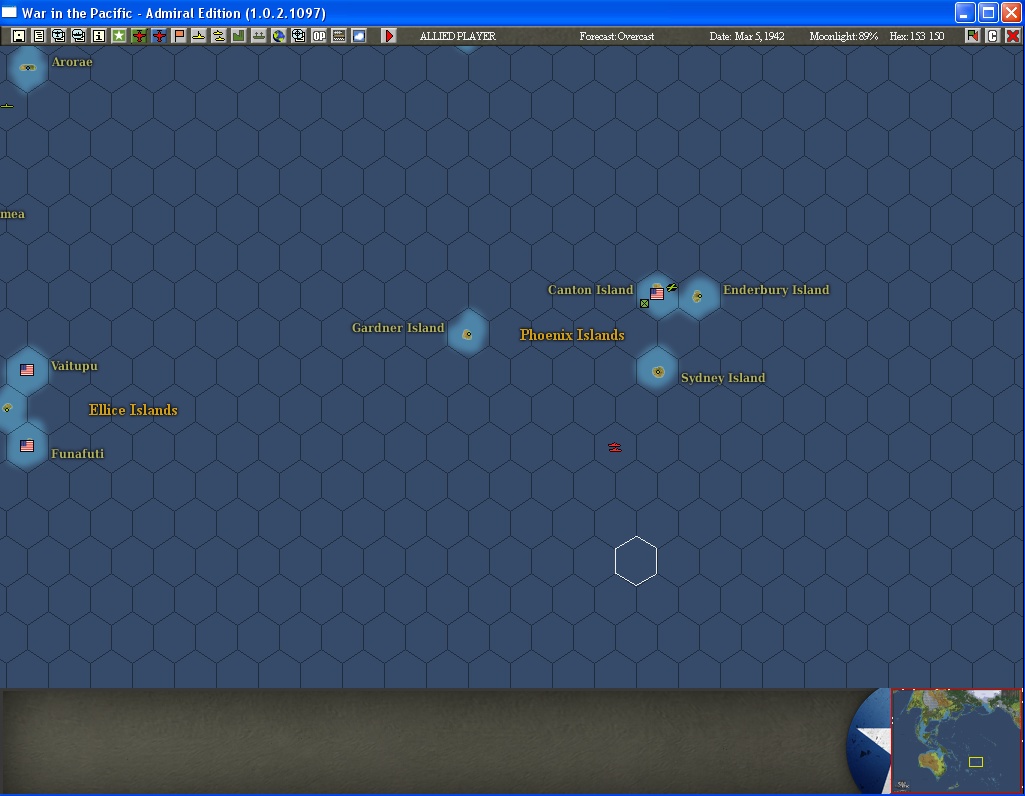
Task: Click the white 'i' information icon
Action: (99, 36)
